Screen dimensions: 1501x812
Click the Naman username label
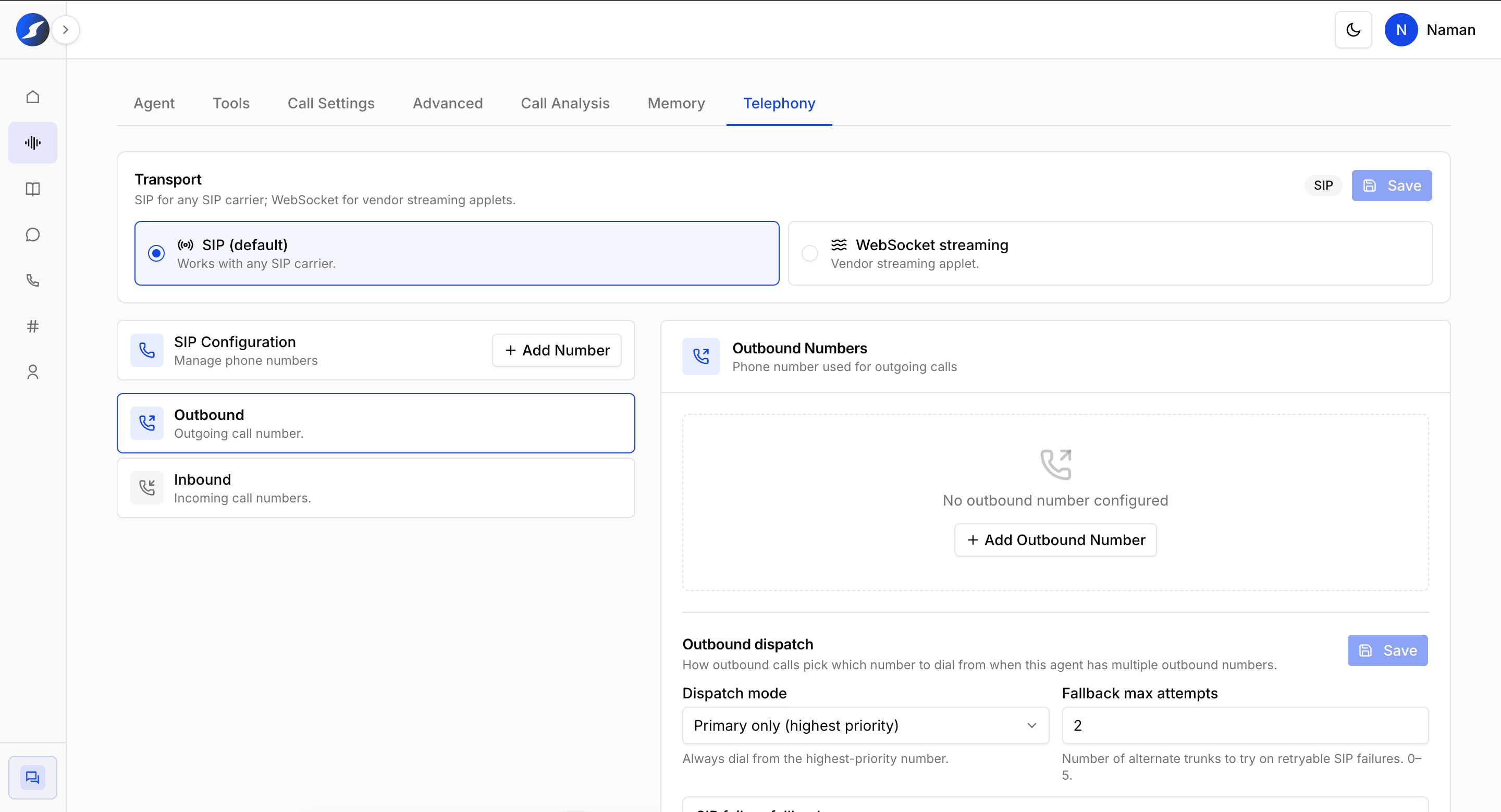point(1451,30)
